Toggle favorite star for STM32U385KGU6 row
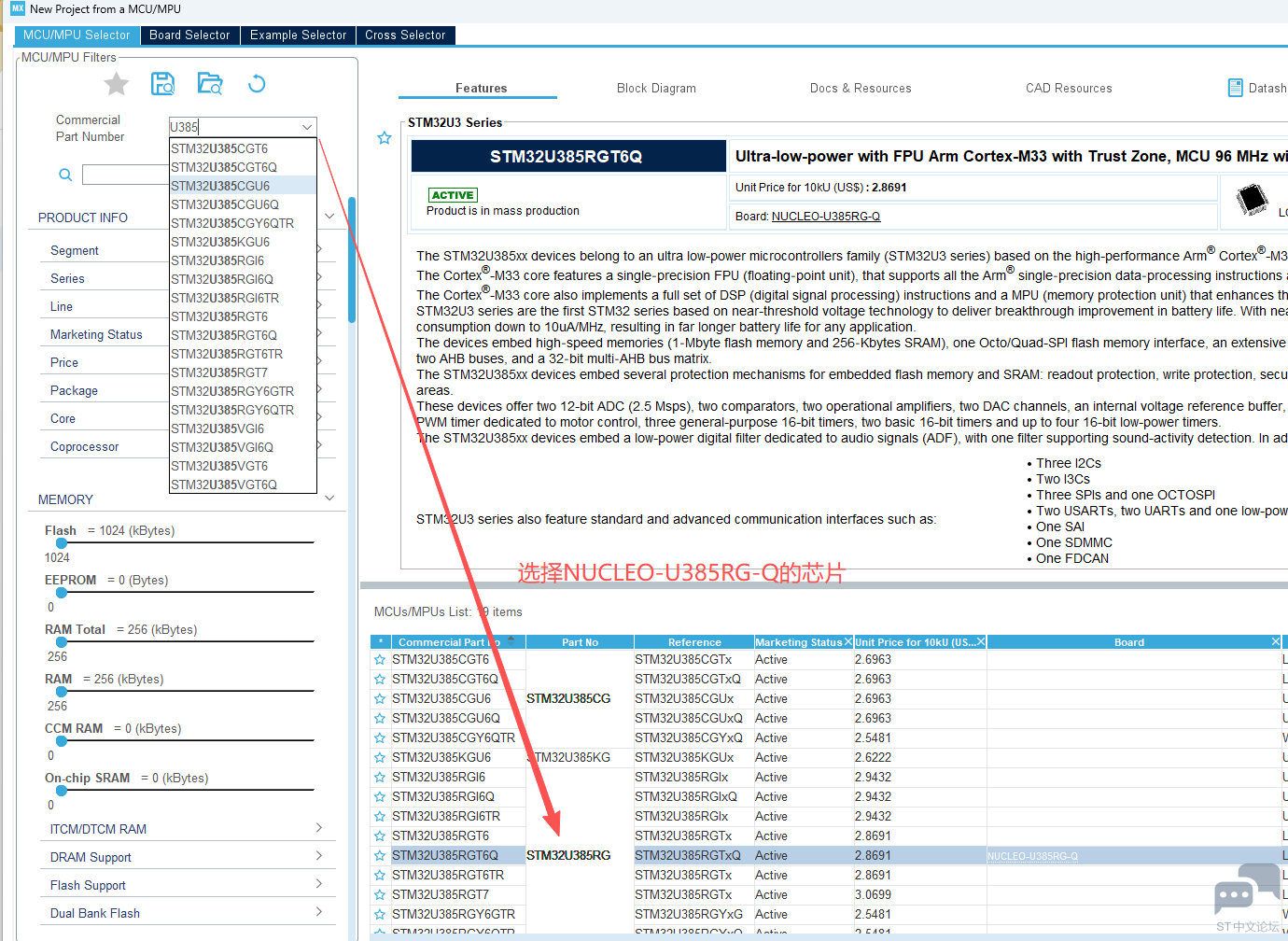The height and width of the screenshot is (941, 1288). pos(380,758)
